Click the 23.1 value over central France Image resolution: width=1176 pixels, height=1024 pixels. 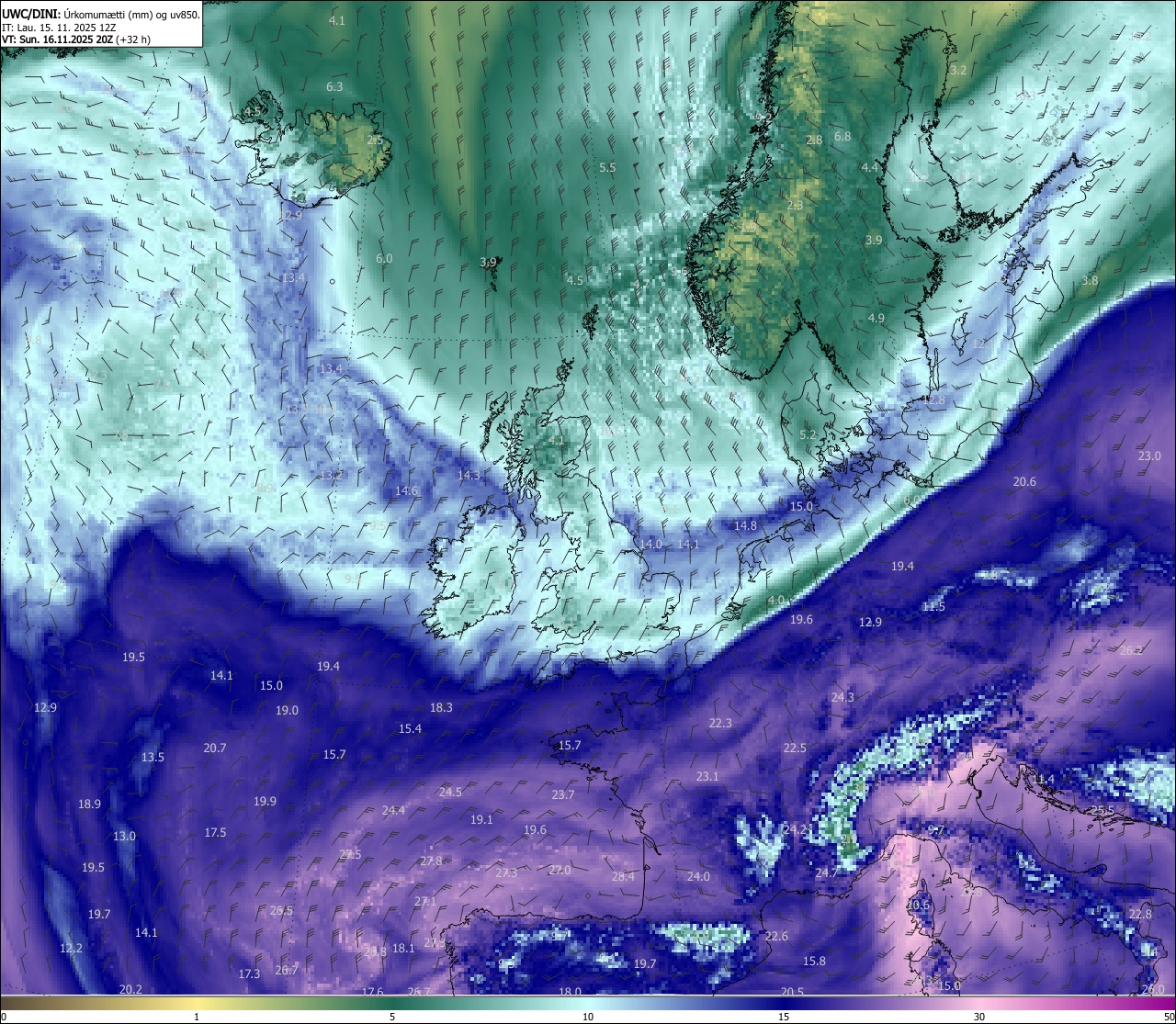point(707,776)
